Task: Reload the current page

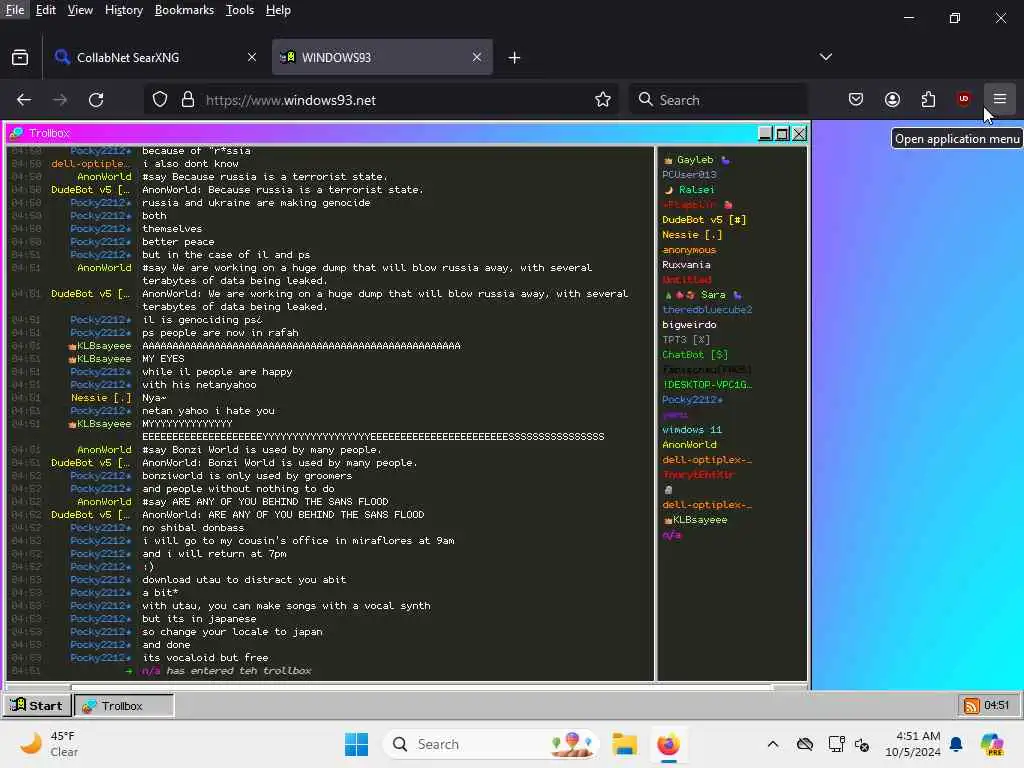Action: [96, 100]
